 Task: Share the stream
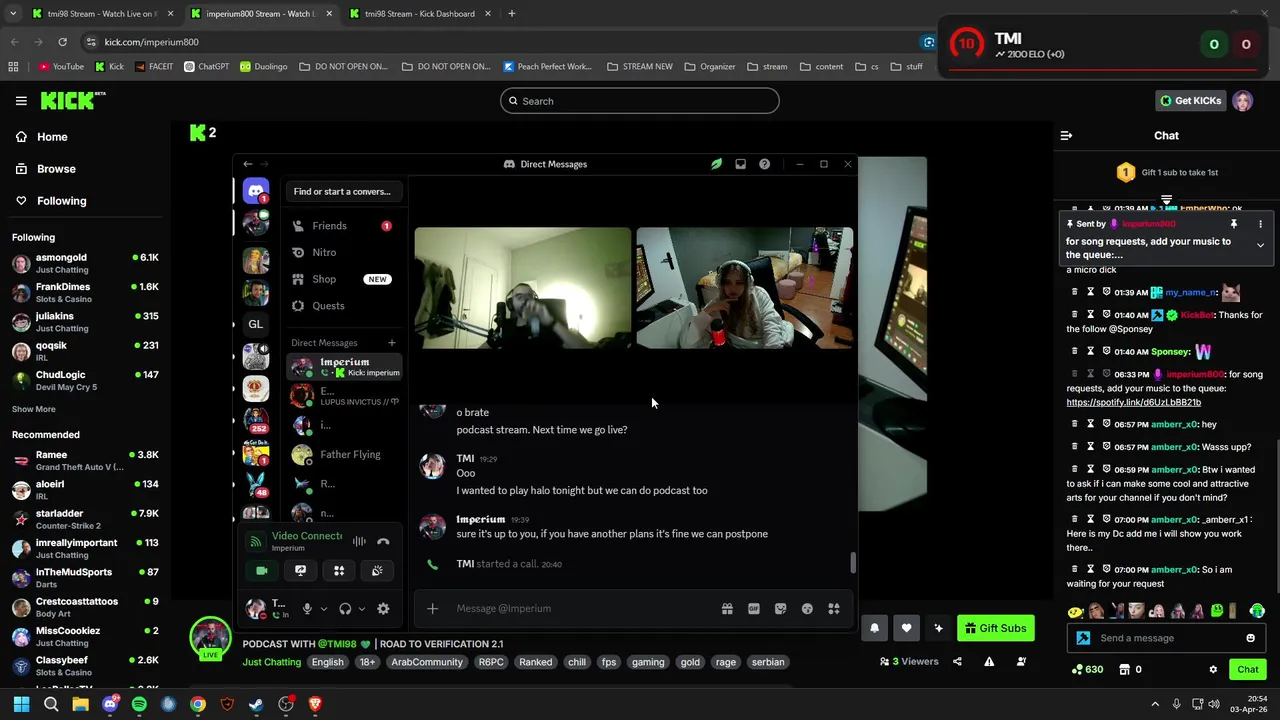(x=957, y=662)
